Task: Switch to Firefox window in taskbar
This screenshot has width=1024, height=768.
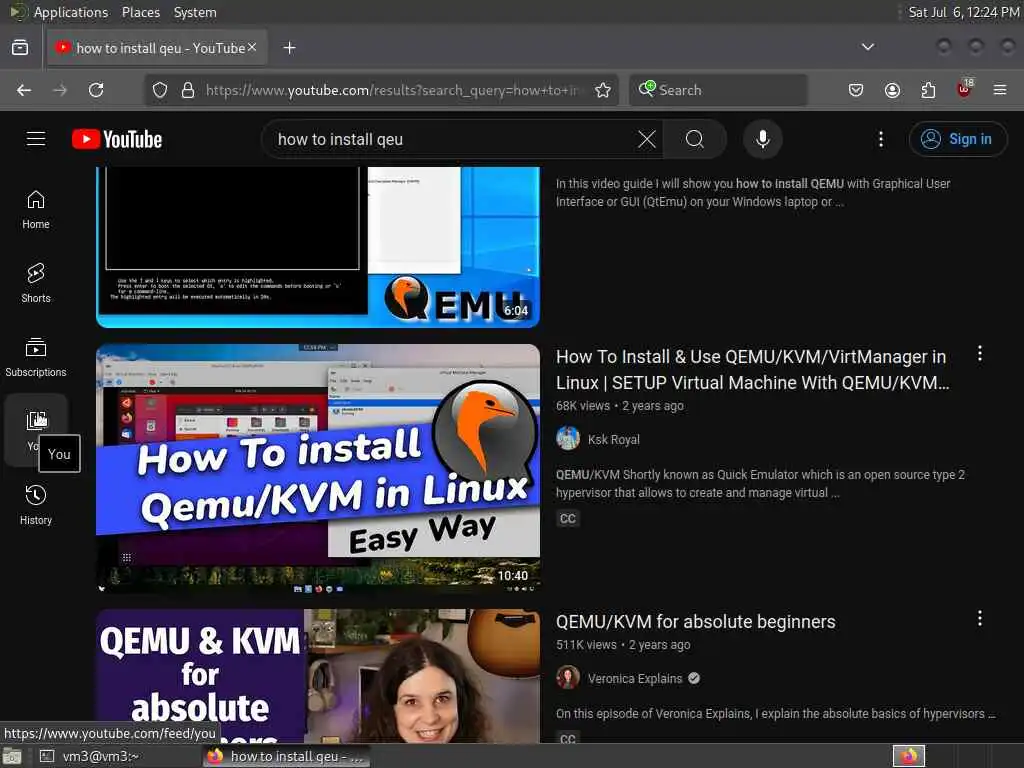Action: [x=286, y=756]
